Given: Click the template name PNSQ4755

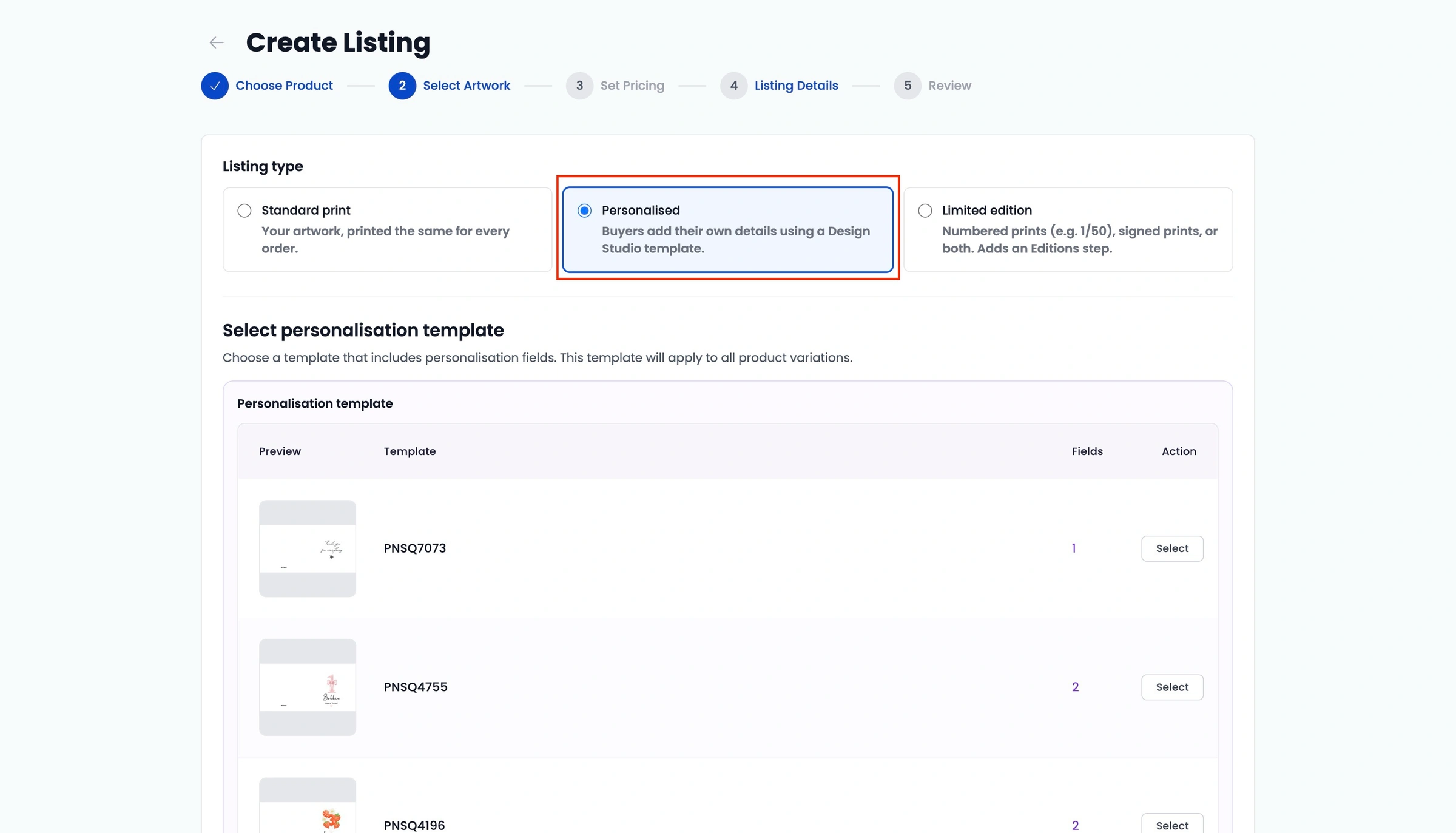Looking at the screenshot, I should (416, 687).
